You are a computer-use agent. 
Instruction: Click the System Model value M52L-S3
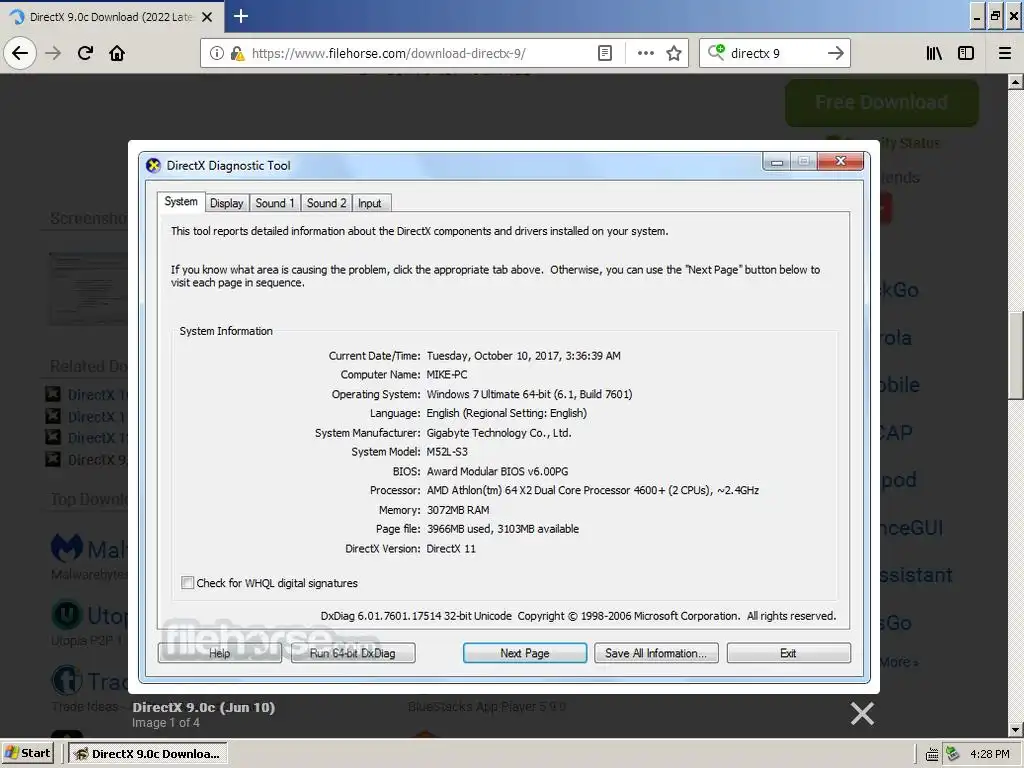(447, 451)
